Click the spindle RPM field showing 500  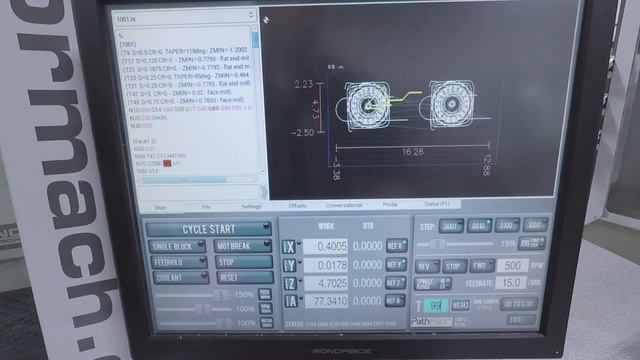tap(512, 265)
